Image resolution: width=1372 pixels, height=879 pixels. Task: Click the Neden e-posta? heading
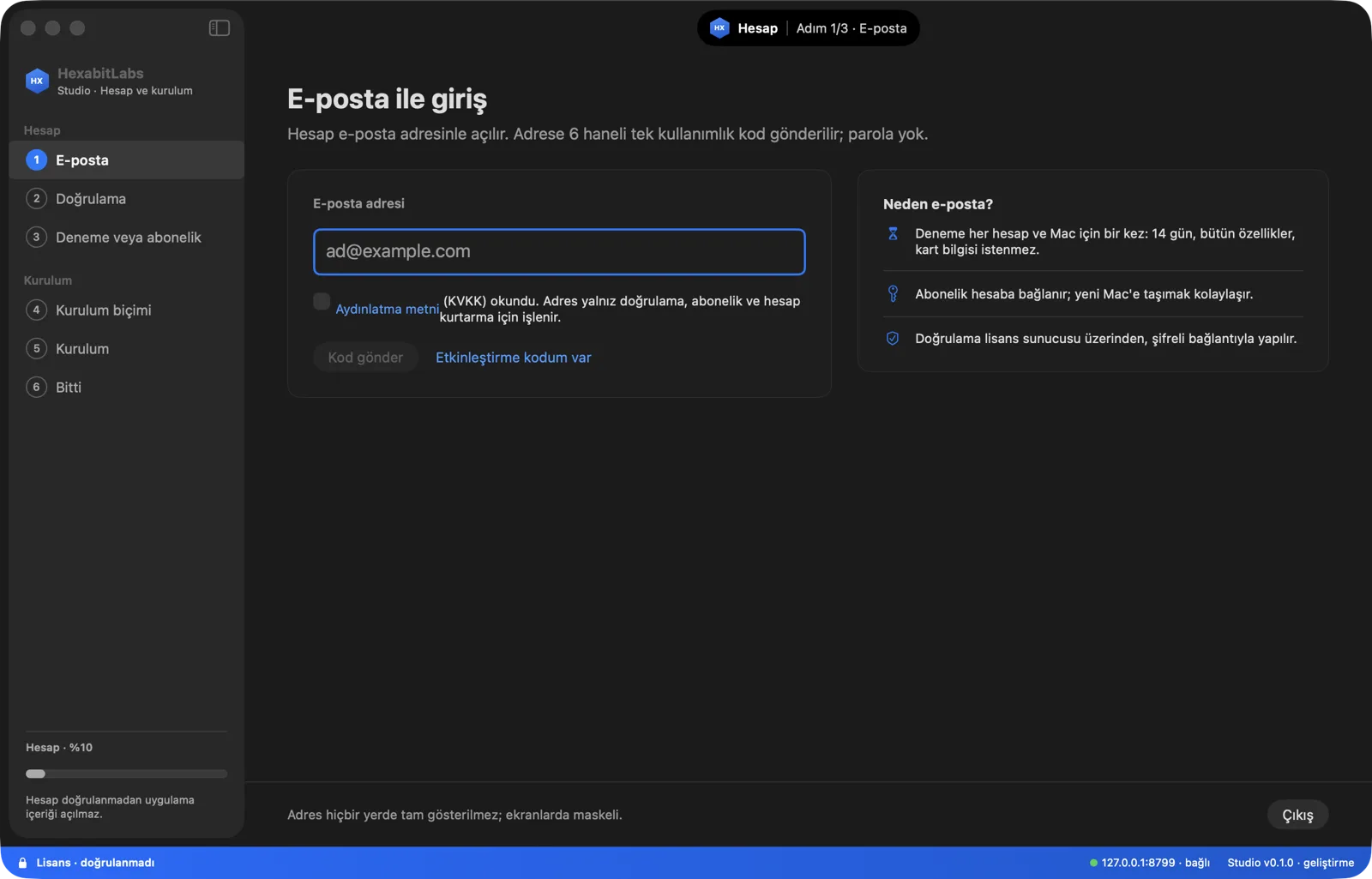[938, 204]
